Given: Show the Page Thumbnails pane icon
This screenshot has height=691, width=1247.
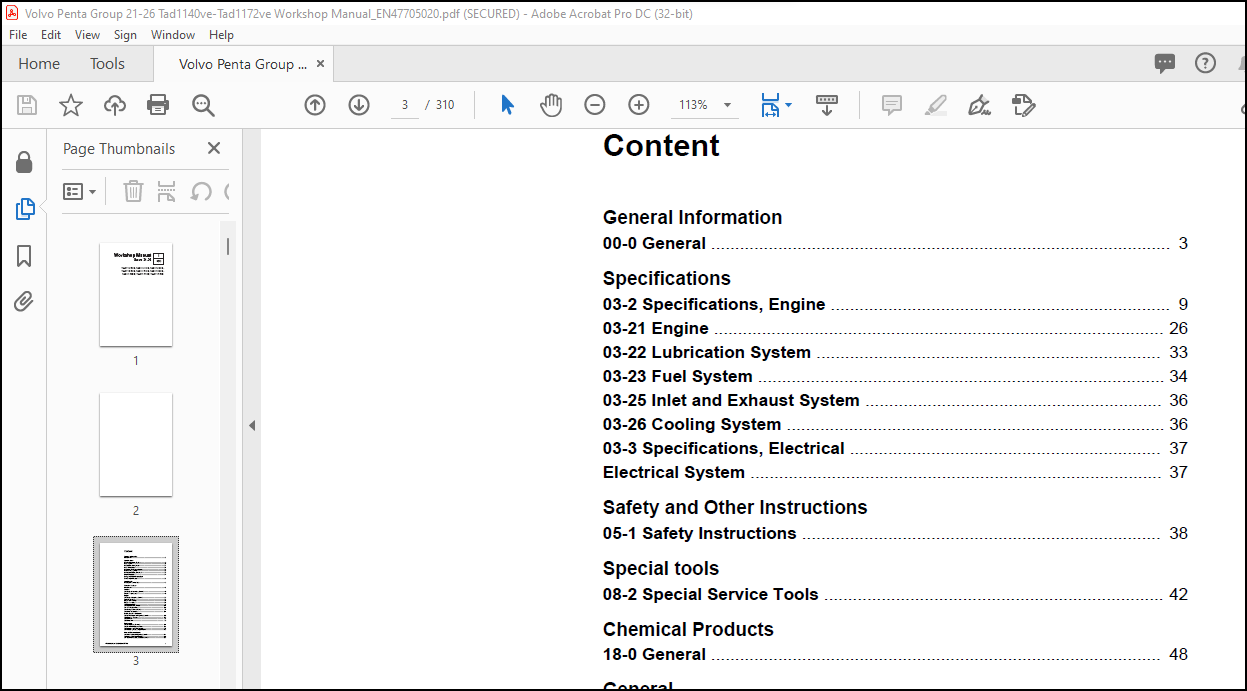Looking at the screenshot, I should pyautogui.click(x=25, y=209).
